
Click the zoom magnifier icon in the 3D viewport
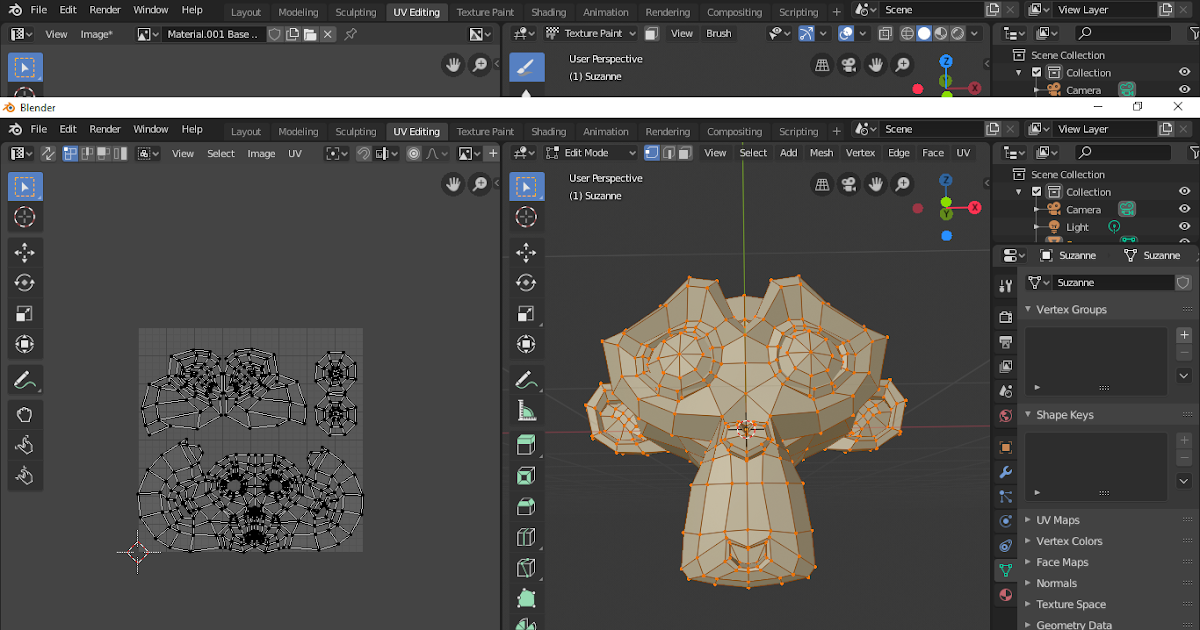(901, 184)
